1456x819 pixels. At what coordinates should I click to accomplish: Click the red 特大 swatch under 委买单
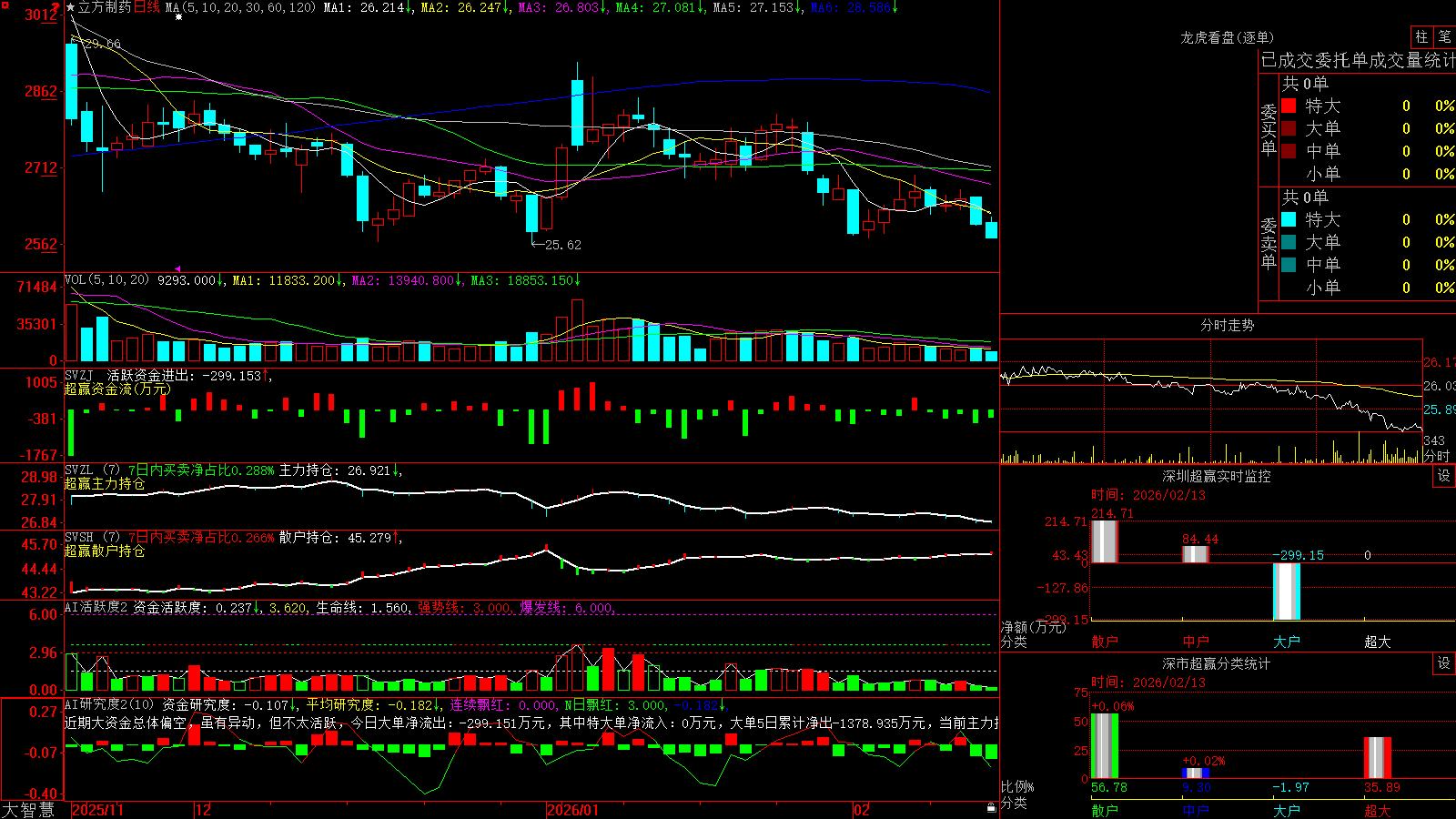(x=1289, y=106)
